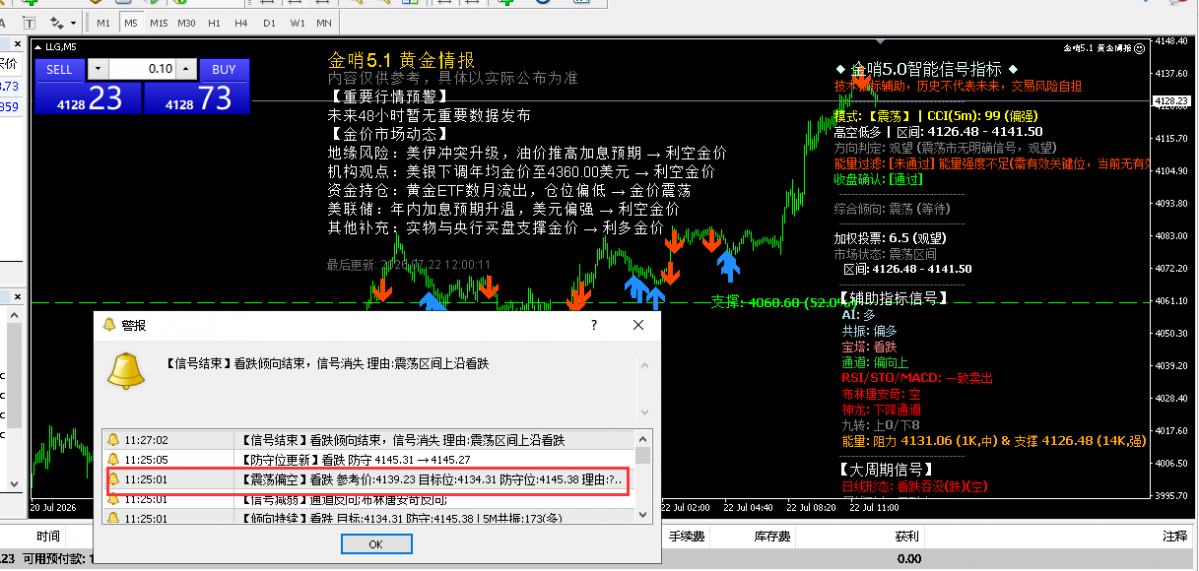This screenshot has width=1199, height=571.
Task: Select the 11:27:02 信号结束 alert row
Action: pyautogui.click(x=369, y=440)
